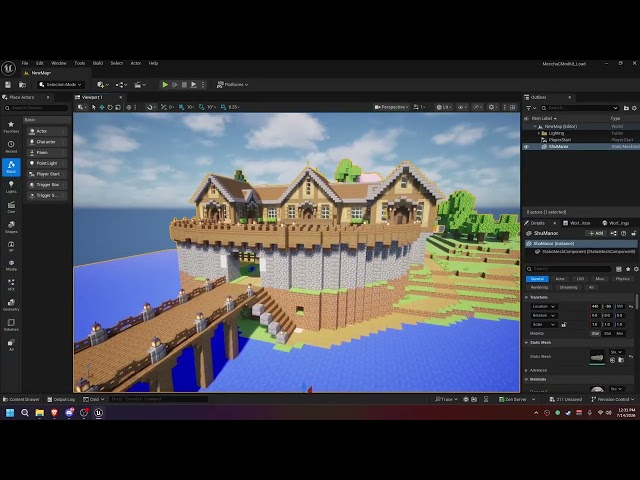
Task: Open Lit view mode dropdown
Action: click(x=444, y=107)
